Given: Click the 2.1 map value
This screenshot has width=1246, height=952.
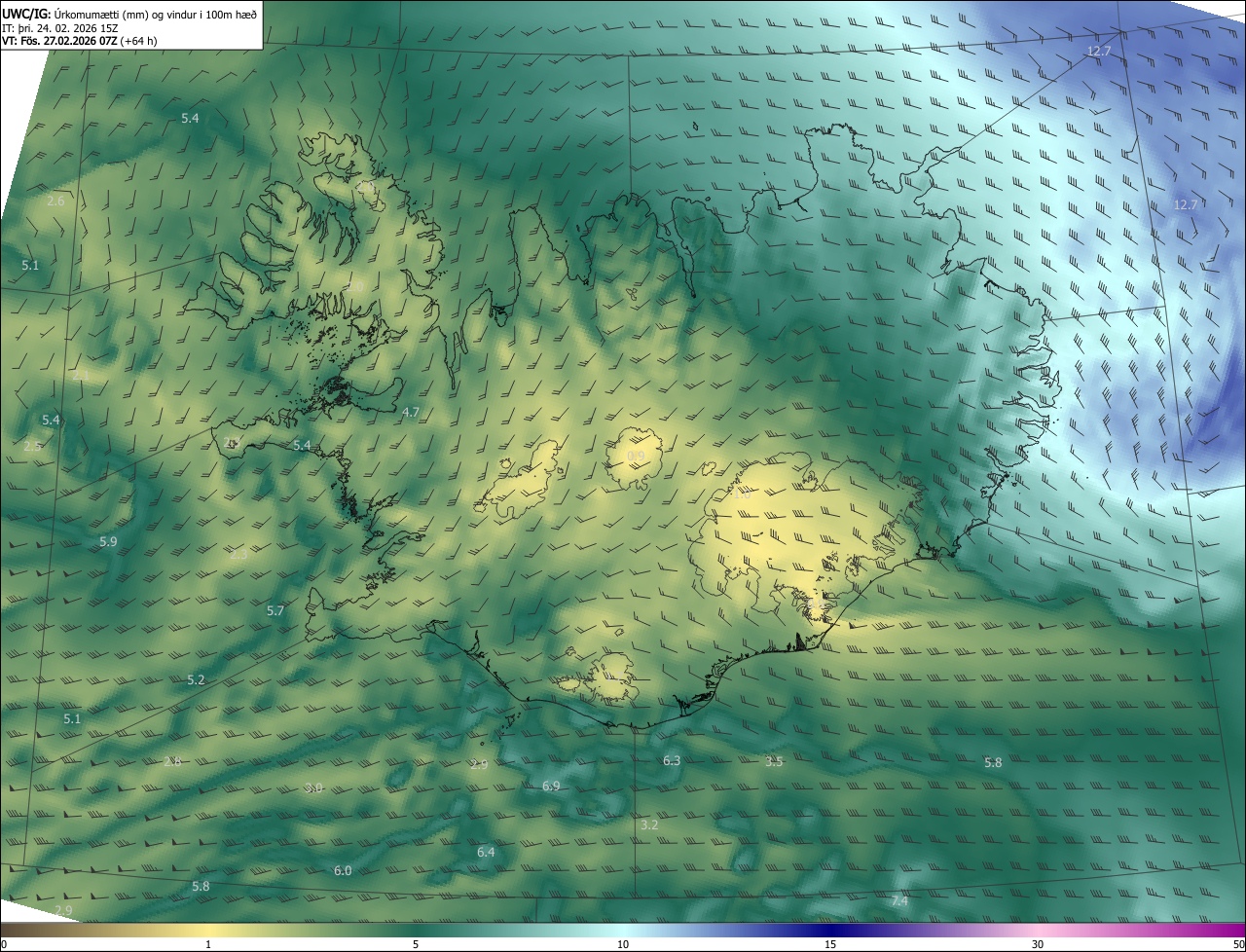Looking at the screenshot, I should [x=81, y=374].
